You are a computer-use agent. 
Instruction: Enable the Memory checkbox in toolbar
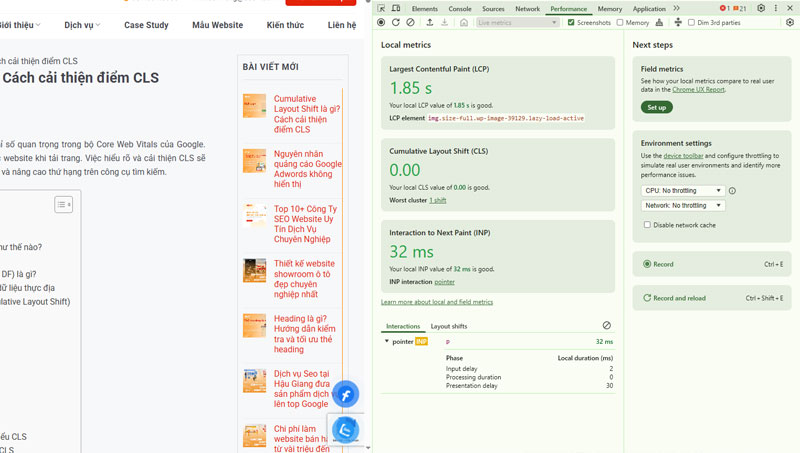coord(620,22)
